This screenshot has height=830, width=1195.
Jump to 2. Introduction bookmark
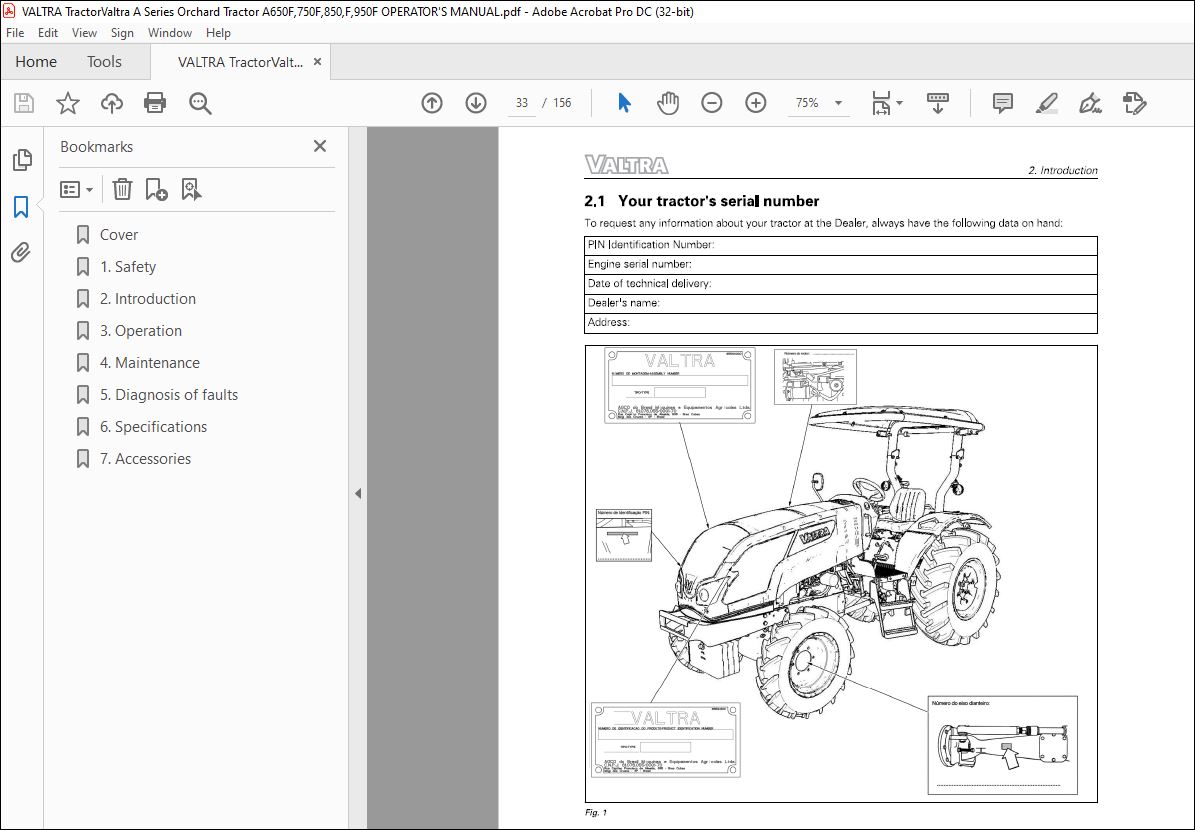[148, 299]
